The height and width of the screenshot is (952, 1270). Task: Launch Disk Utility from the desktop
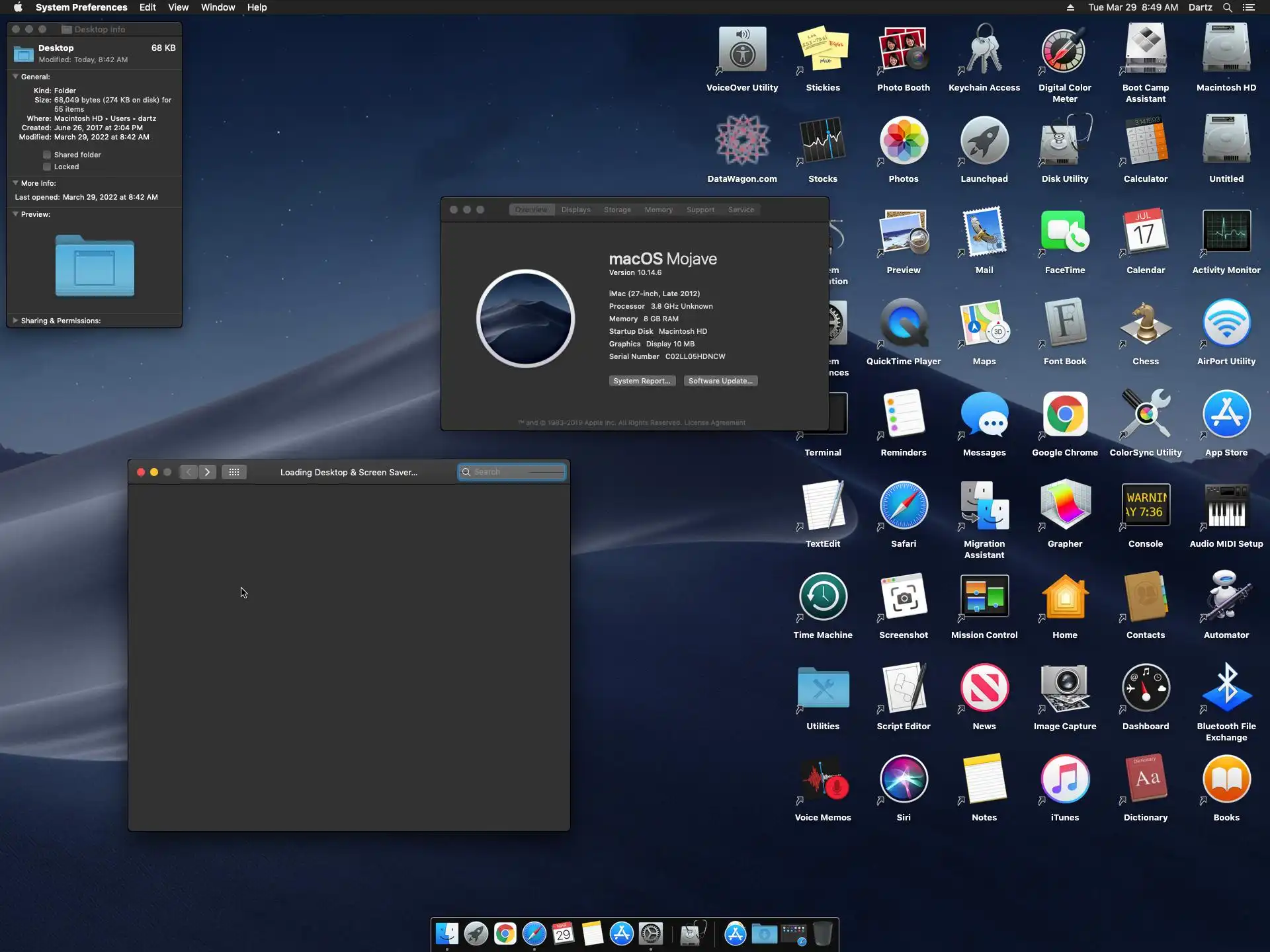point(1064,141)
